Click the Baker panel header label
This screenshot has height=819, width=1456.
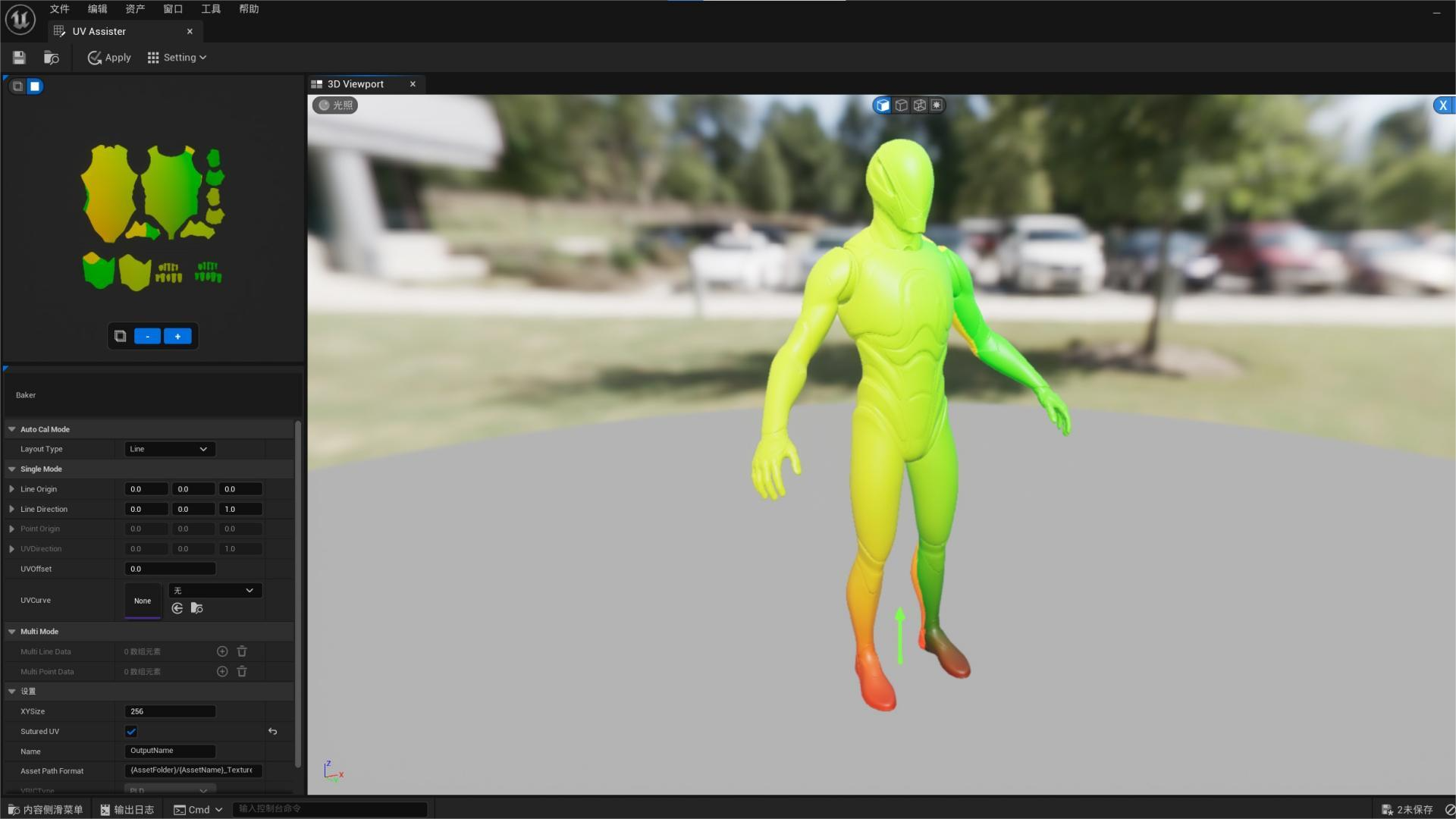click(x=26, y=395)
